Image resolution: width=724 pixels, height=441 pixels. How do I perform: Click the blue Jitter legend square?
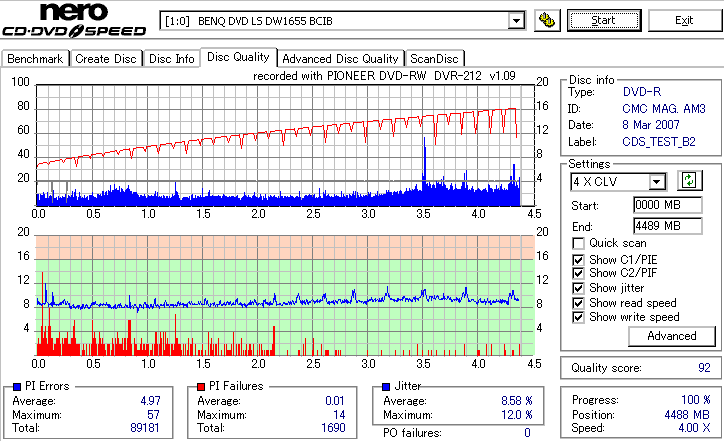pyautogui.click(x=386, y=387)
